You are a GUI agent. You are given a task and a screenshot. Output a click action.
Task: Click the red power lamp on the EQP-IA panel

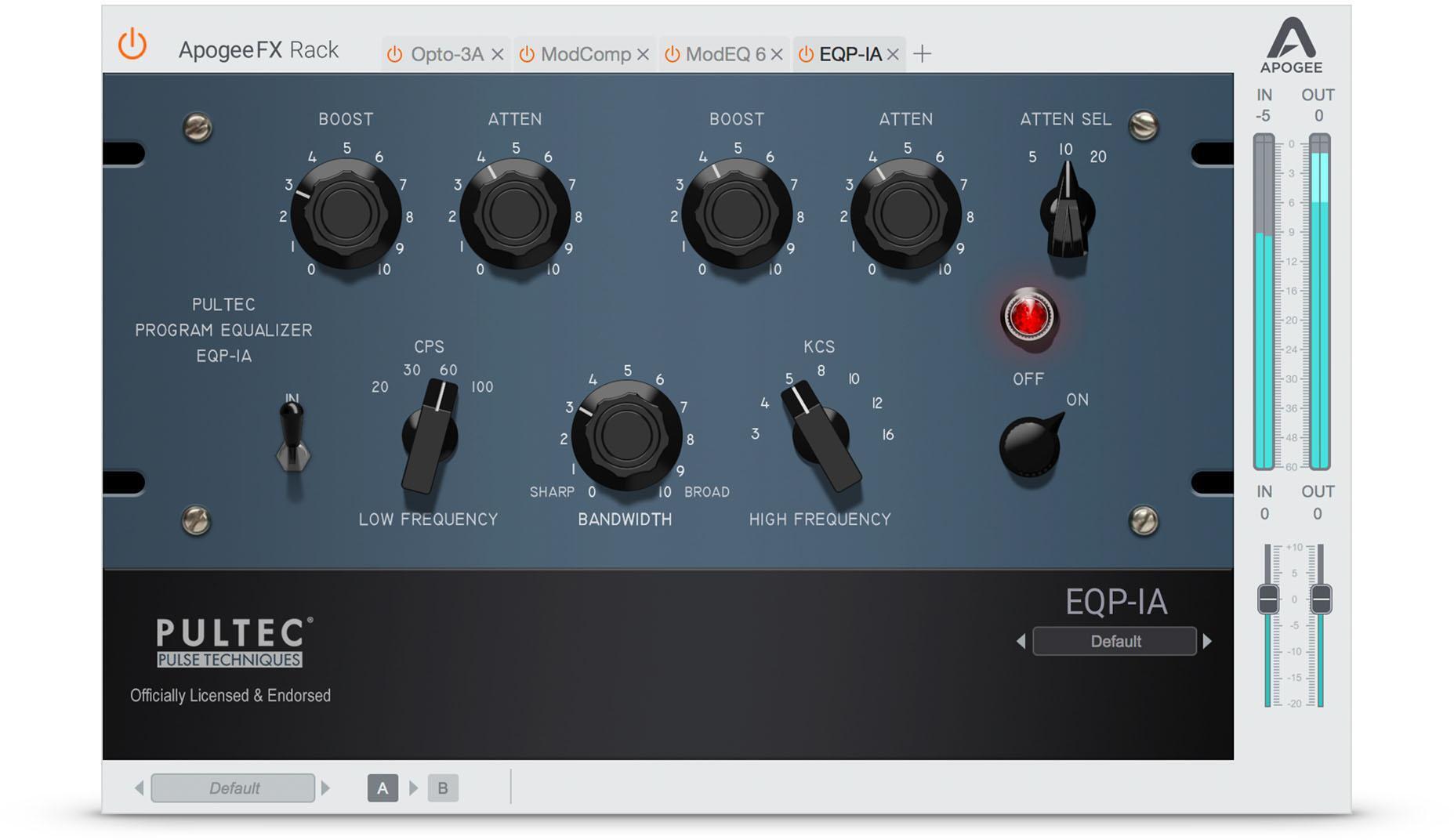1031,318
